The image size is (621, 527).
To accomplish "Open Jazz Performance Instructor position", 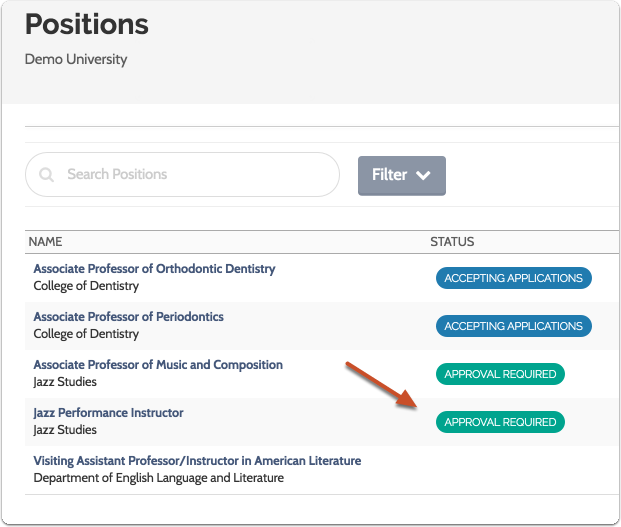I will pyautogui.click(x=108, y=413).
